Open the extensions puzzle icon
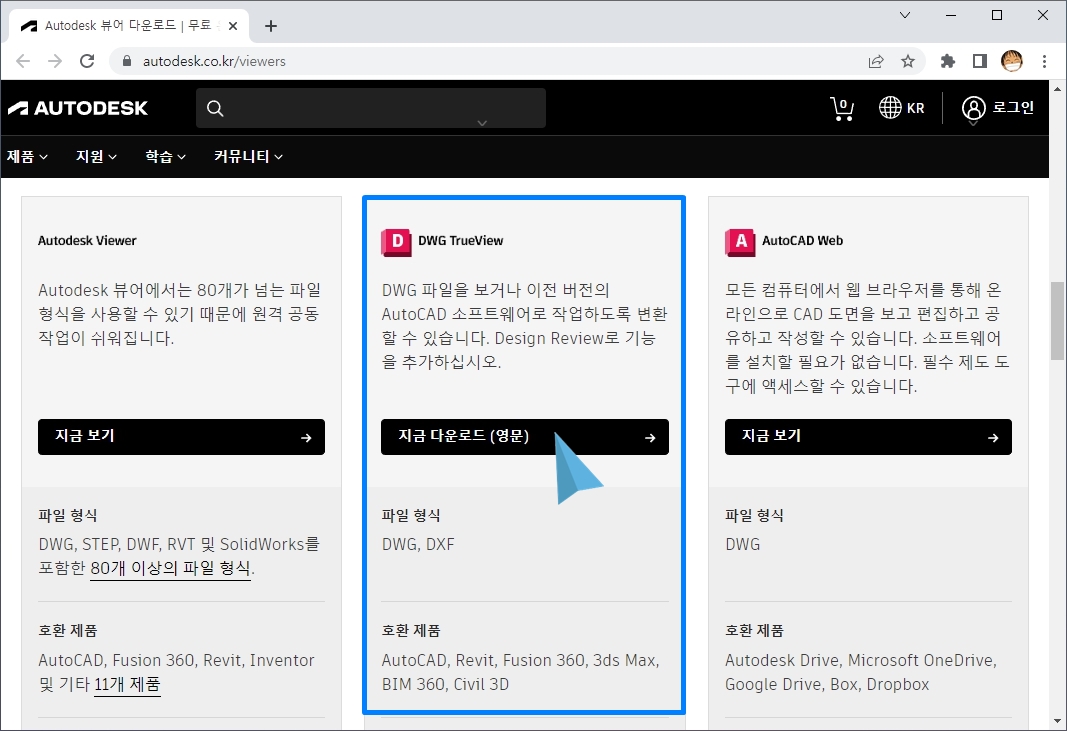The image size is (1067, 731). (x=947, y=61)
